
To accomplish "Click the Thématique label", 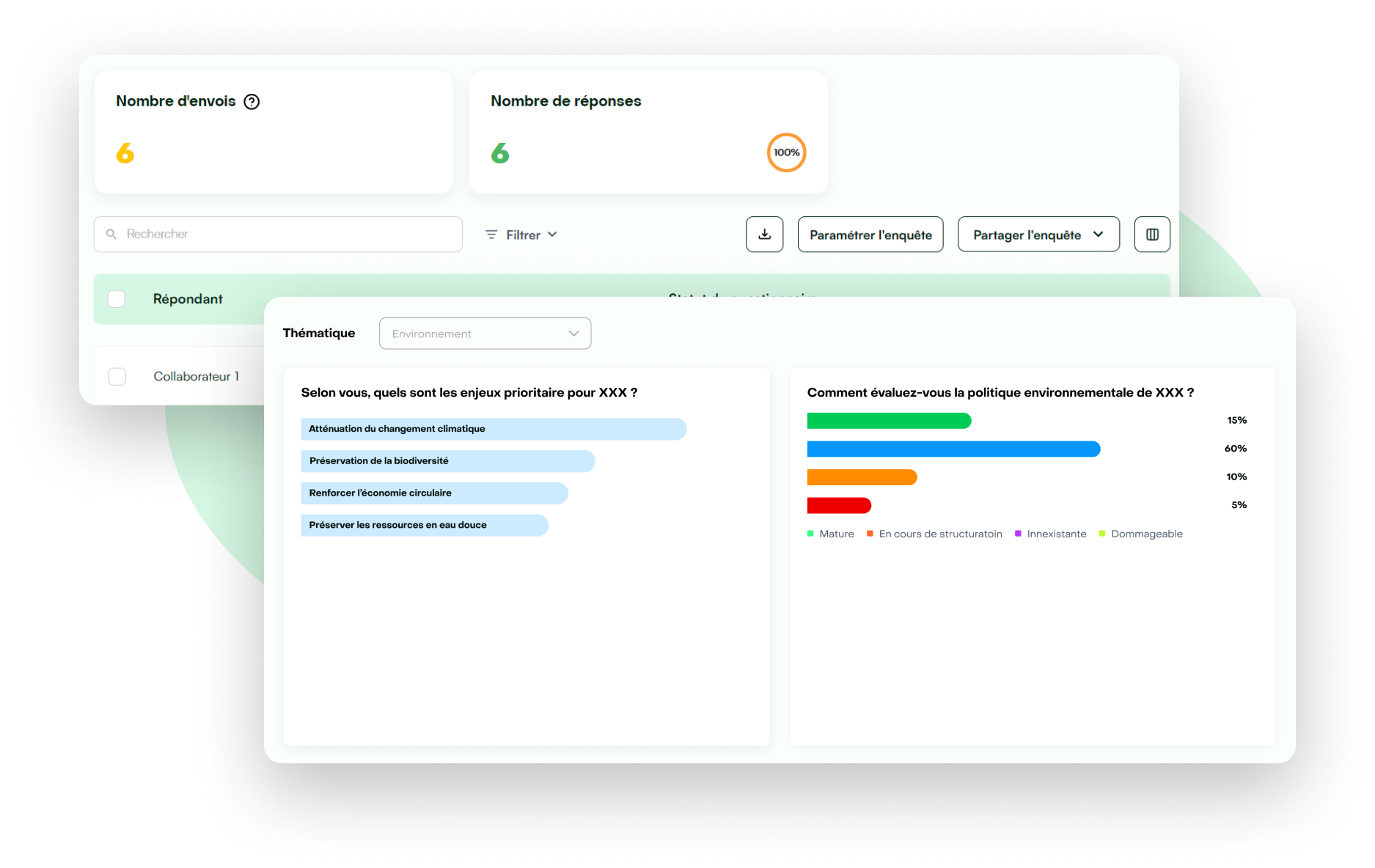I will (x=319, y=333).
